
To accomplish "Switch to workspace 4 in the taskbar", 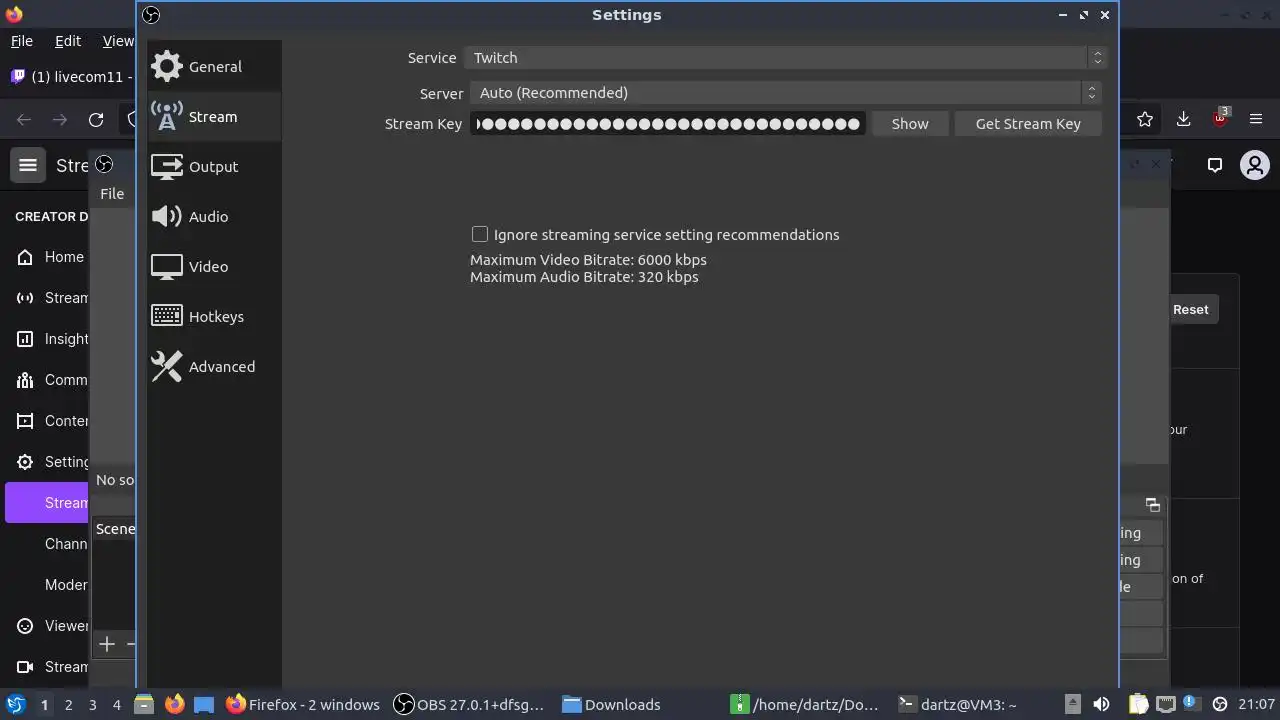I will coord(116,705).
